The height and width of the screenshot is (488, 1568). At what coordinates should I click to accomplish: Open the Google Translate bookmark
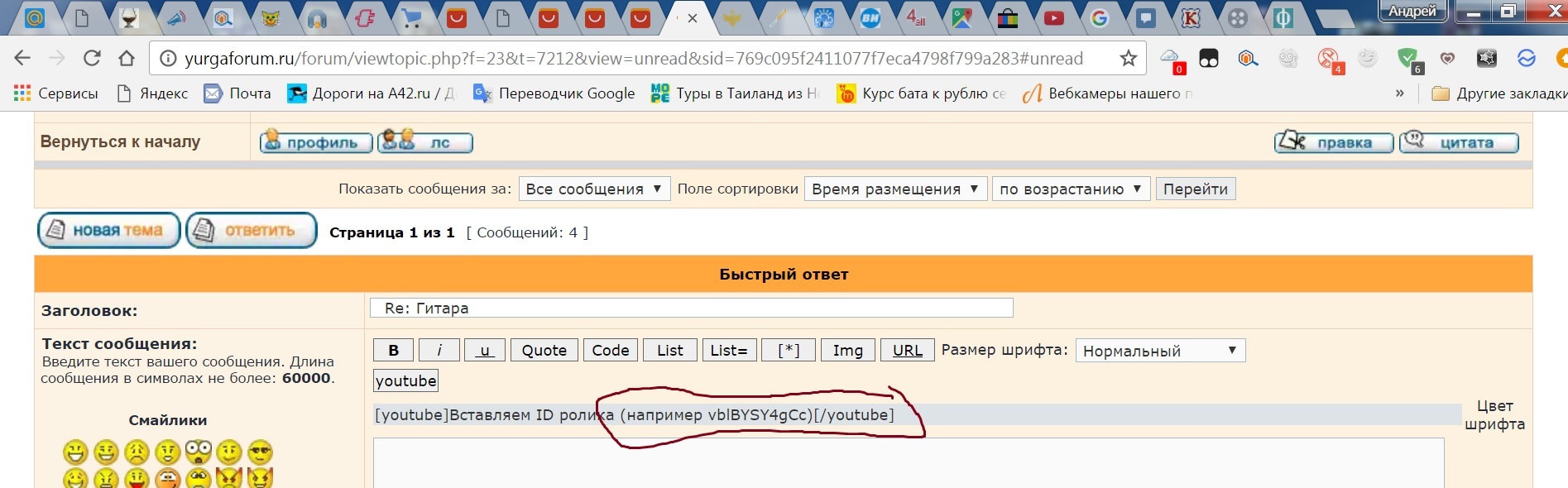[x=554, y=93]
